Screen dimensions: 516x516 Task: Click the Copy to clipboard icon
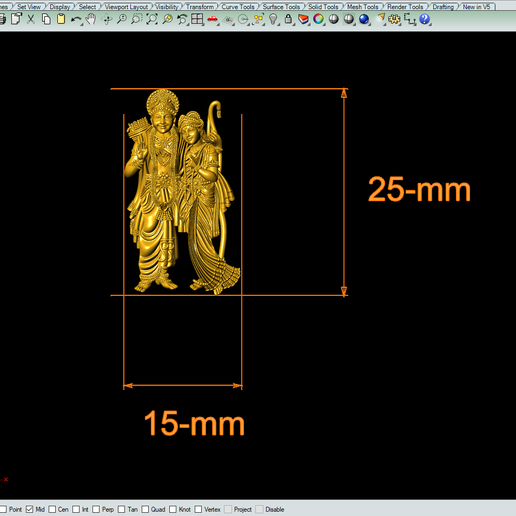point(46,19)
